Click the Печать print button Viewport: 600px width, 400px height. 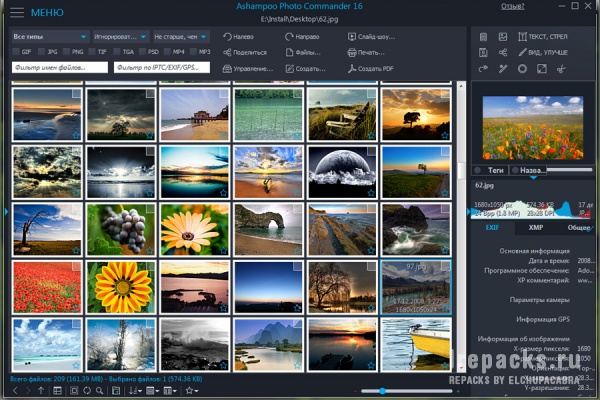click(x=365, y=52)
